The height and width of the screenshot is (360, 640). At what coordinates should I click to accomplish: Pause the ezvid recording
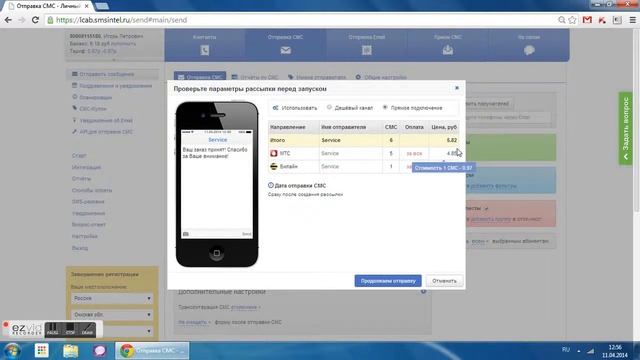(x=52, y=329)
